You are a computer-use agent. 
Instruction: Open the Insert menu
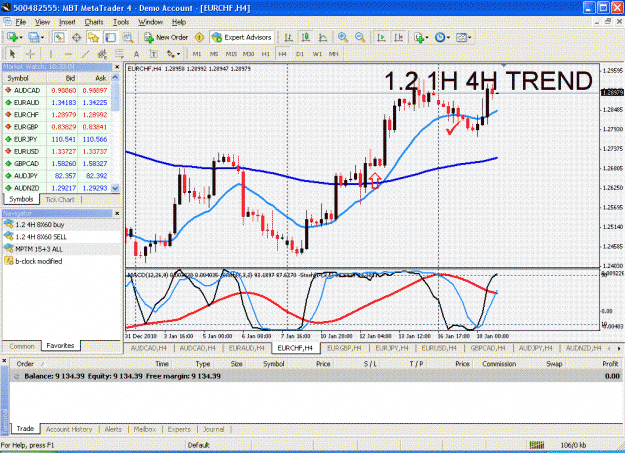tap(67, 22)
